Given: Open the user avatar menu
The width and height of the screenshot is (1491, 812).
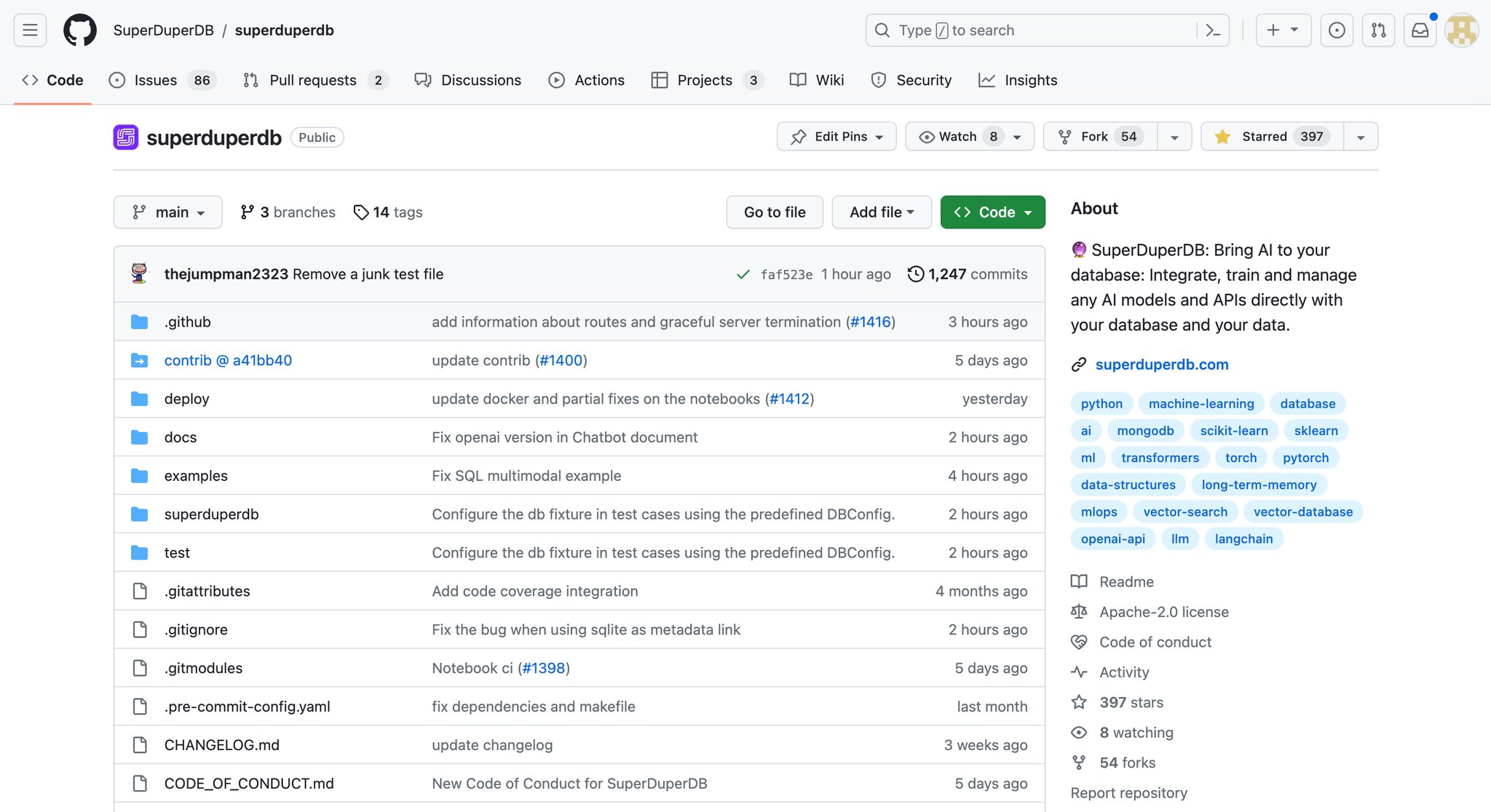Looking at the screenshot, I should [x=1462, y=31].
